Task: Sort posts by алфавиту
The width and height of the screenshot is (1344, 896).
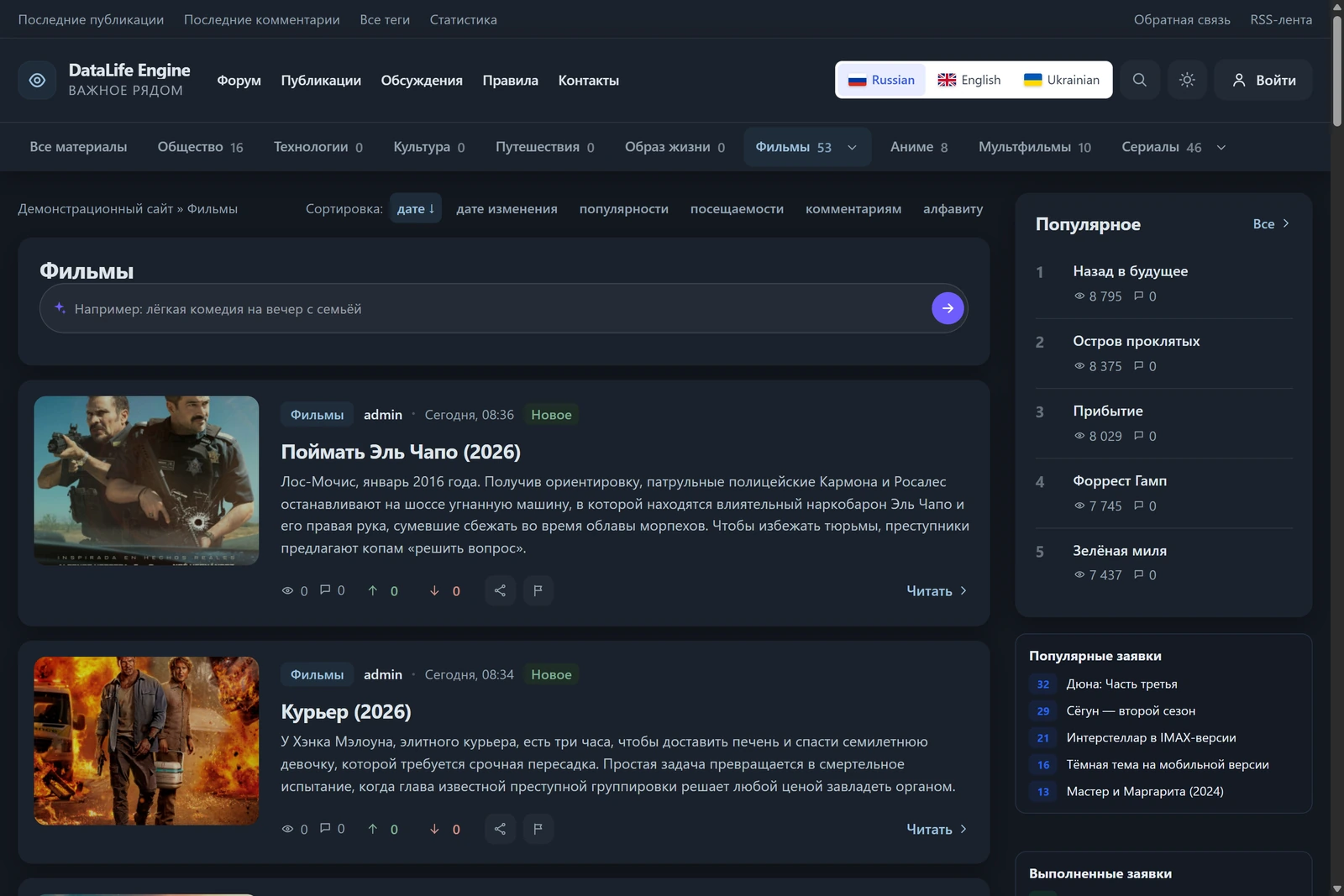Action: coord(953,208)
